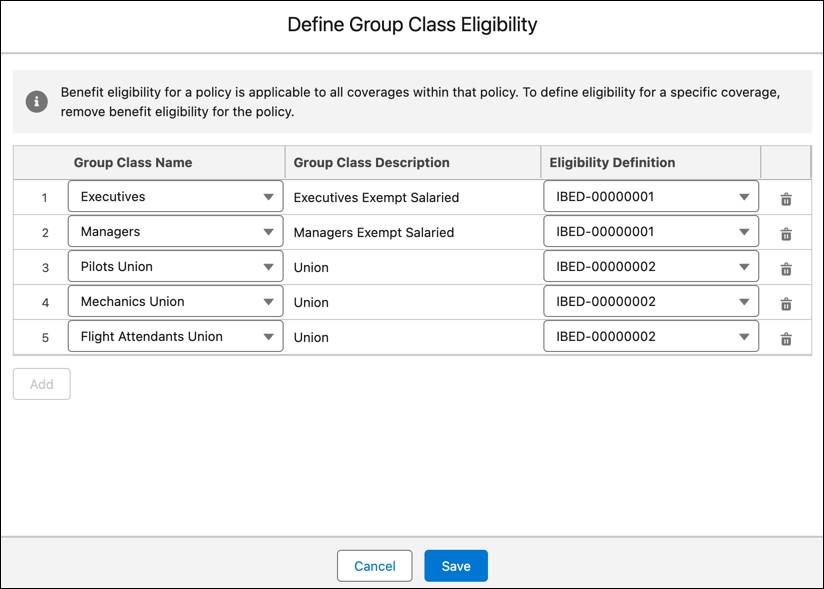Click the 'Define Group Class Eligibility' title
Image resolution: width=824 pixels, height=589 pixels.
click(x=412, y=25)
